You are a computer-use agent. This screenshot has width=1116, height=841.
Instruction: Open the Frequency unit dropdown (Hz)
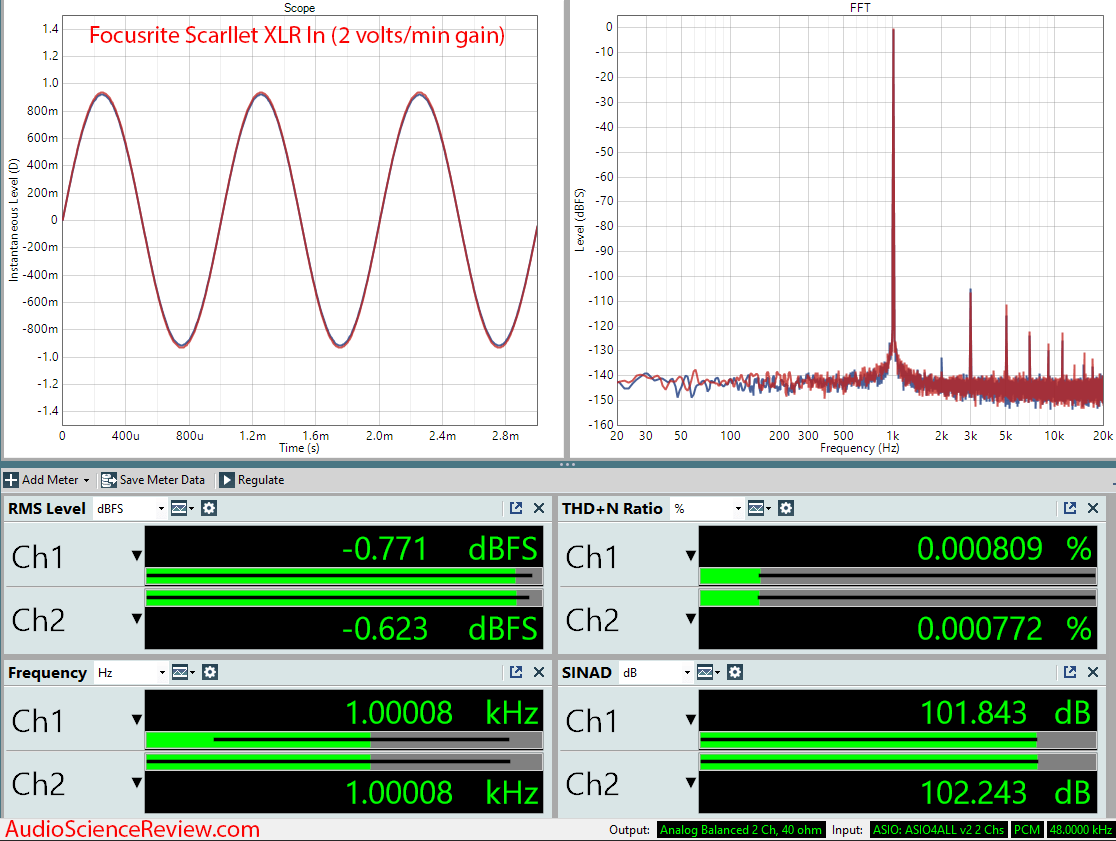point(131,672)
